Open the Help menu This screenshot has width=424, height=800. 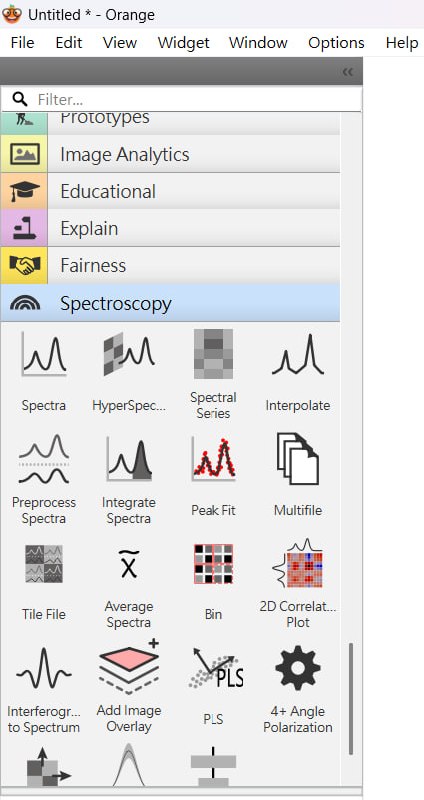tap(402, 42)
